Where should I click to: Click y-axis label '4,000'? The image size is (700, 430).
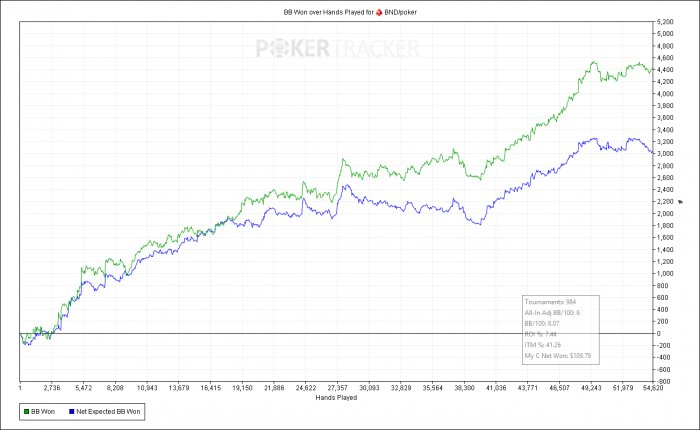point(665,94)
